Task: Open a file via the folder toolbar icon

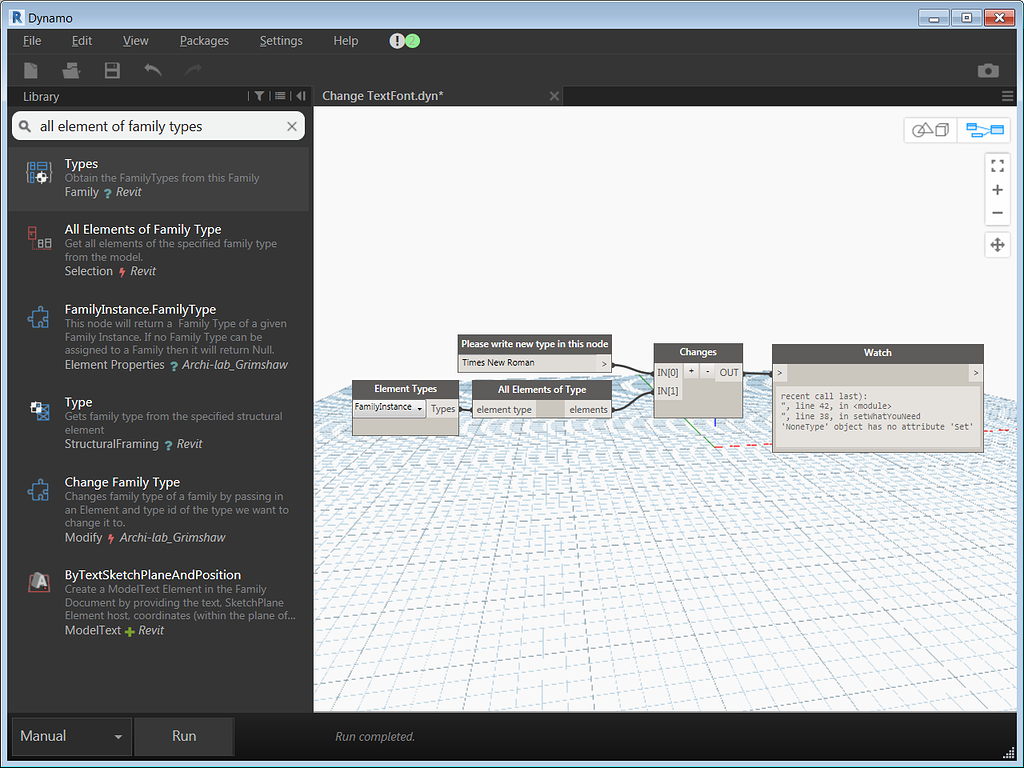Action: 71,70
